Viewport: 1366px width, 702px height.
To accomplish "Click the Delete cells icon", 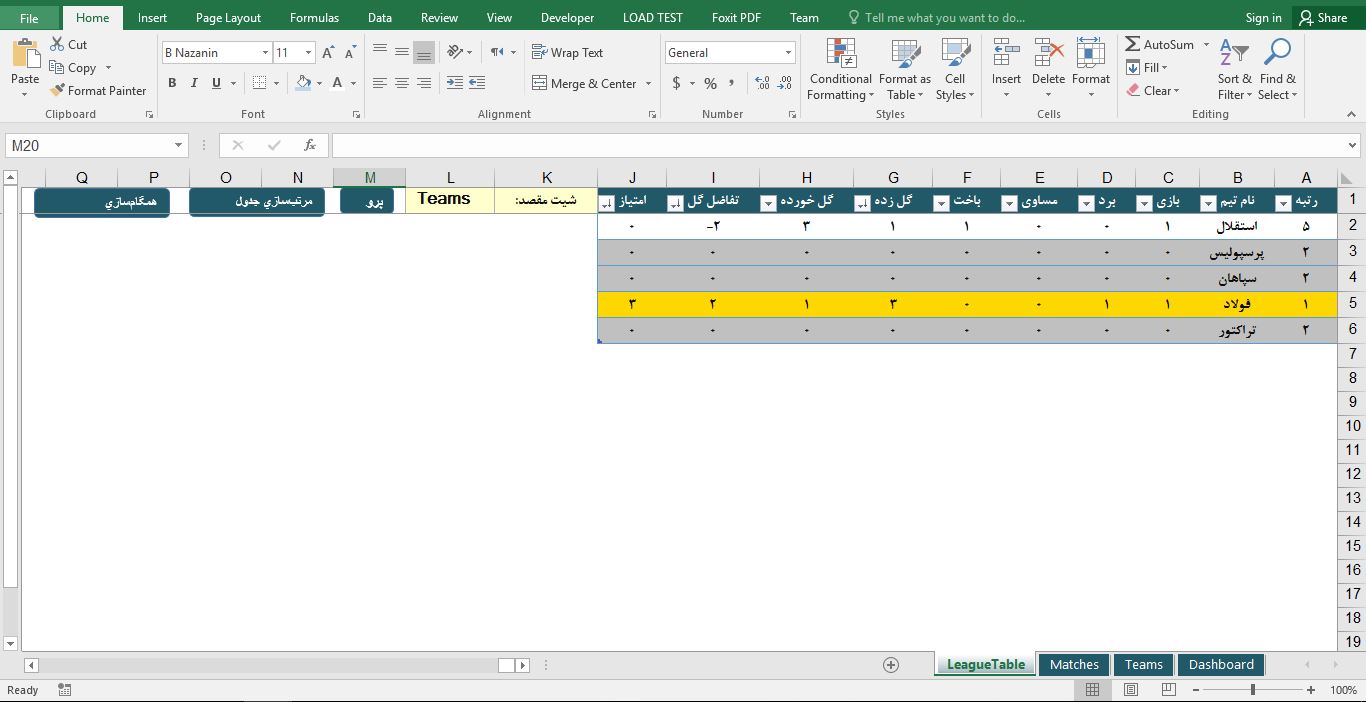I will pyautogui.click(x=1048, y=54).
